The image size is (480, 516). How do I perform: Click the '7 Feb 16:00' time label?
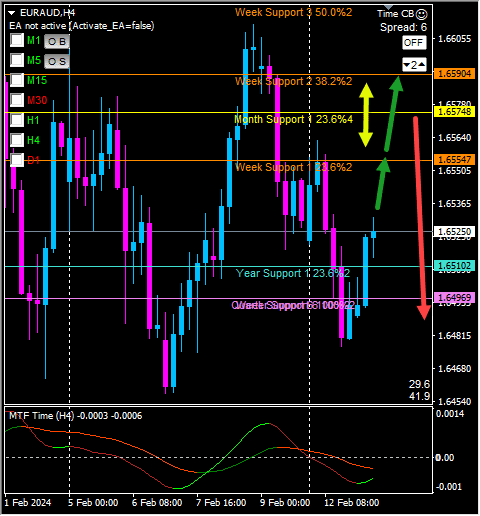point(221,503)
